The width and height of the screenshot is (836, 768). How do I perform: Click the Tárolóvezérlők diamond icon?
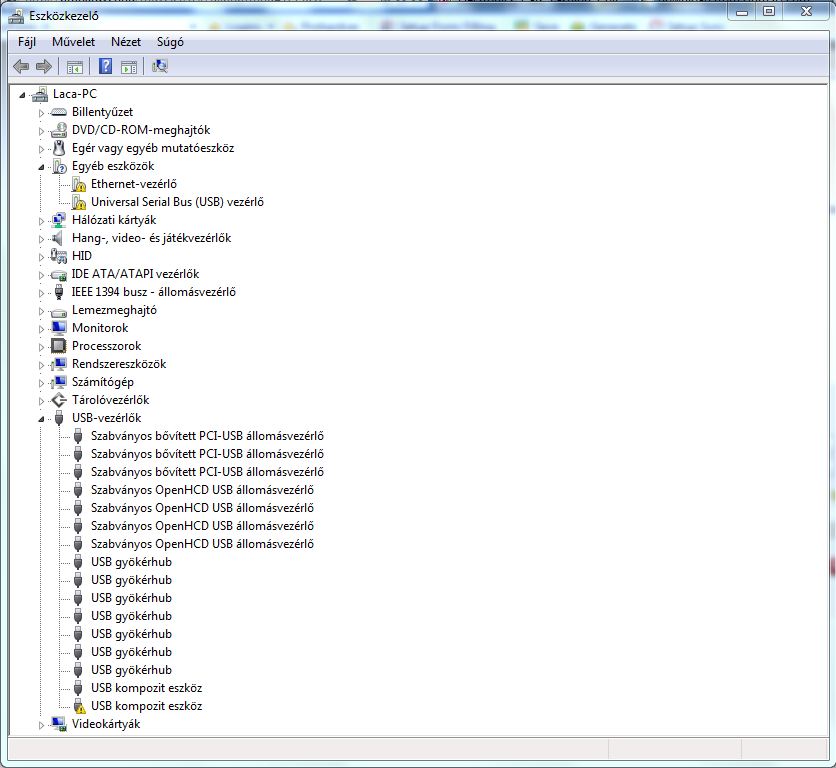point(59,401)
